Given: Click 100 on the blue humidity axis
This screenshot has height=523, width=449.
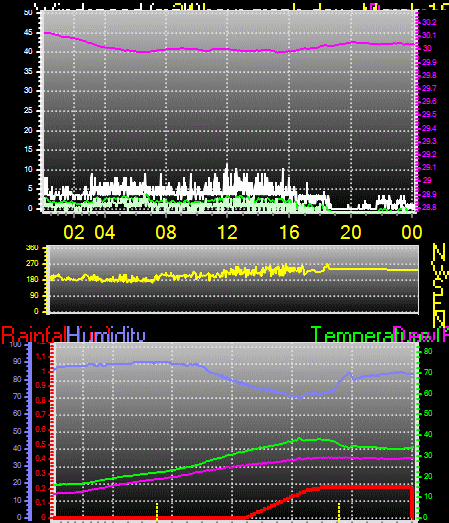Looking at the screenshot, I should click(16, 345).
